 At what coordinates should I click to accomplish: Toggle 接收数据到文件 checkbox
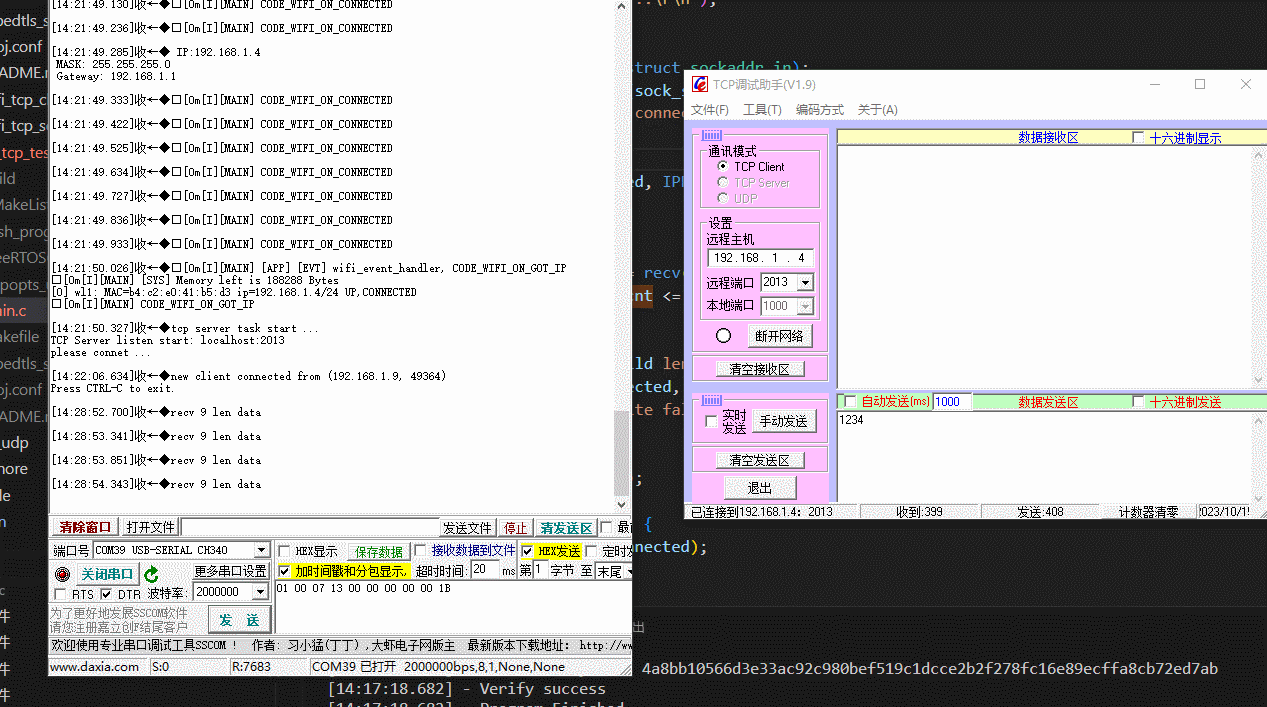coord(420,551)
